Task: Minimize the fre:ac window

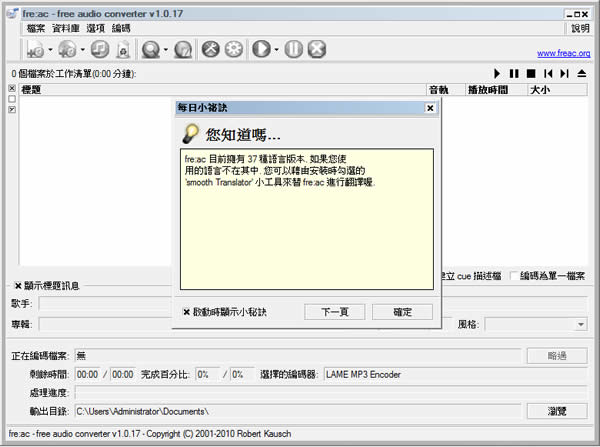Action: (569, 15)
